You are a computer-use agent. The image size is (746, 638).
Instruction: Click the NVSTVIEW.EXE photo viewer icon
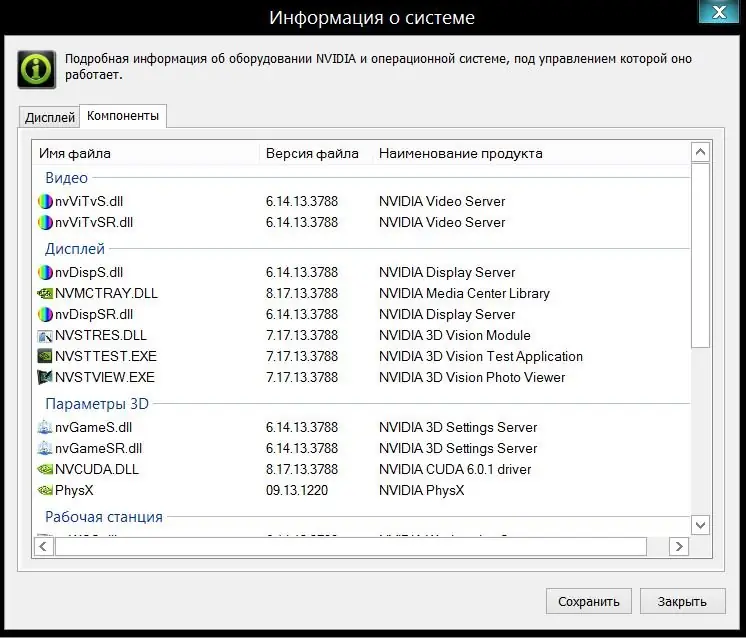tap(45, 378)
